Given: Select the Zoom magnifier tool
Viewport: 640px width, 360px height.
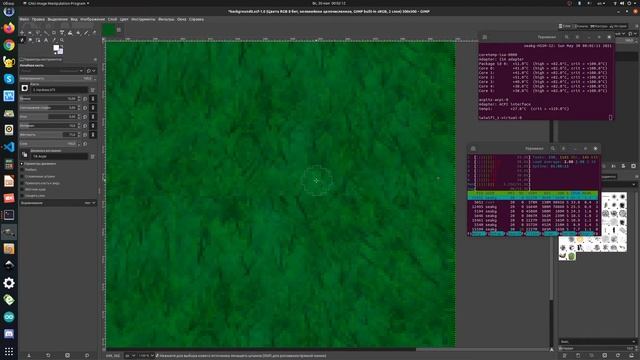Looking at the screenshot, I should [62, 40].
